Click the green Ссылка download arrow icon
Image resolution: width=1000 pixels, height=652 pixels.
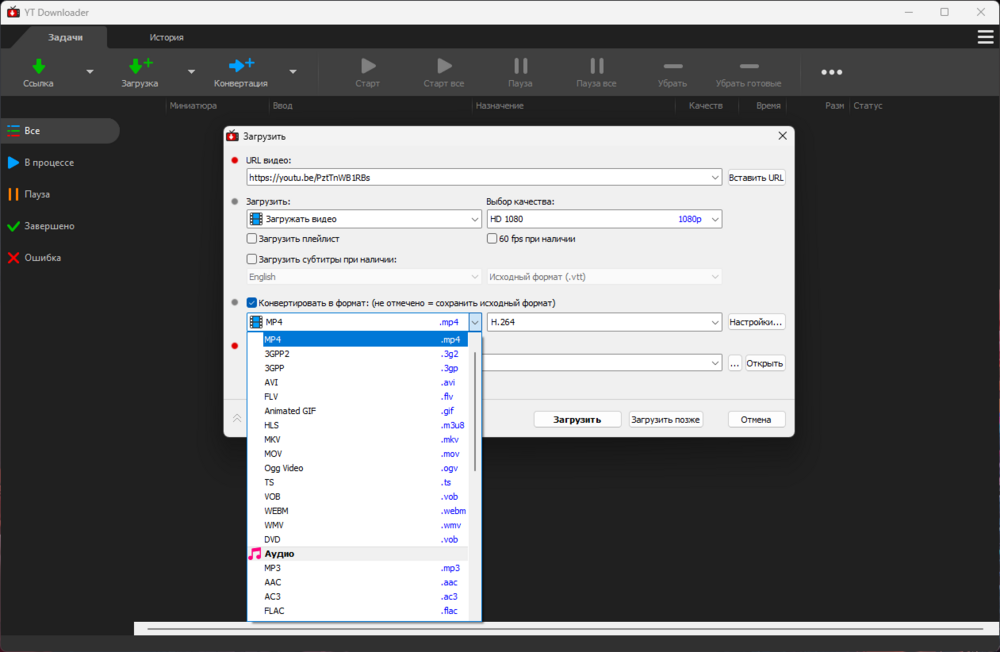tap(38, 66)
